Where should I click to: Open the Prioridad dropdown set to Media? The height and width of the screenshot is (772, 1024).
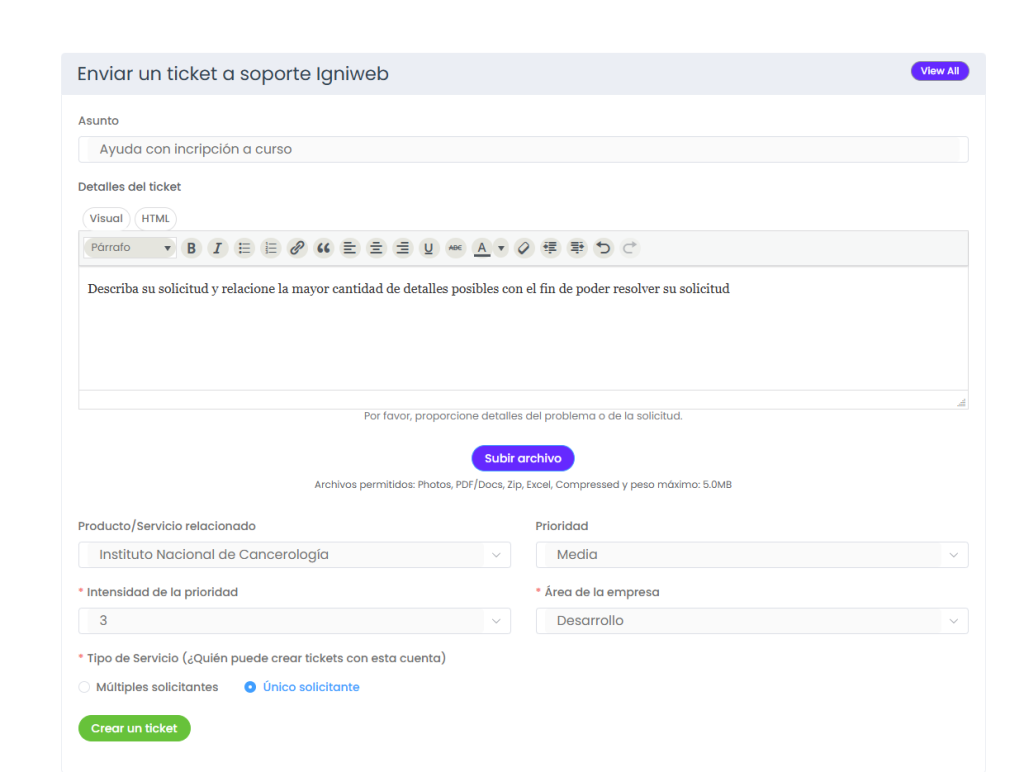click(752, 555)
